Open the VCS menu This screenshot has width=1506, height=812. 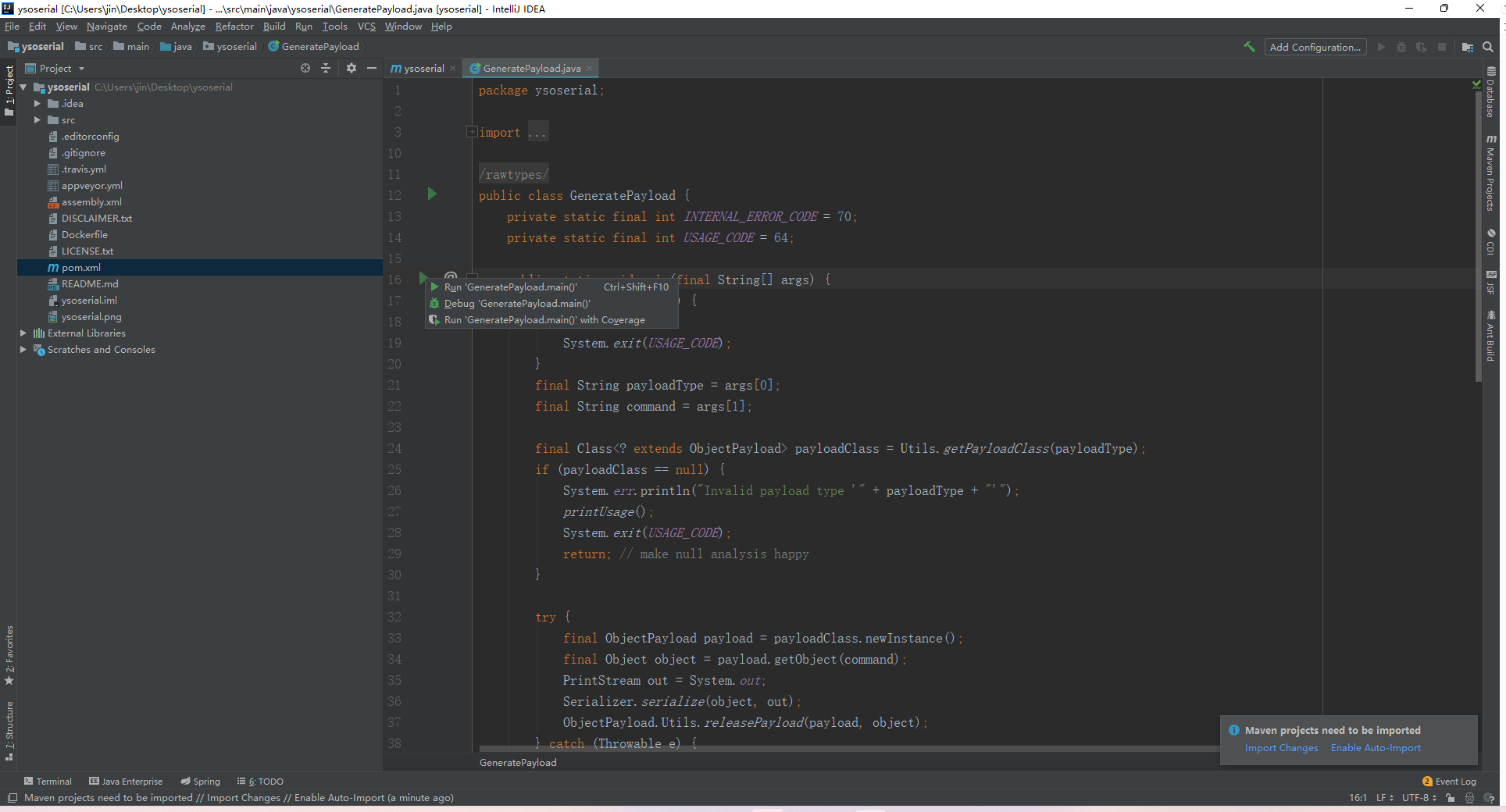pos(366,26)
